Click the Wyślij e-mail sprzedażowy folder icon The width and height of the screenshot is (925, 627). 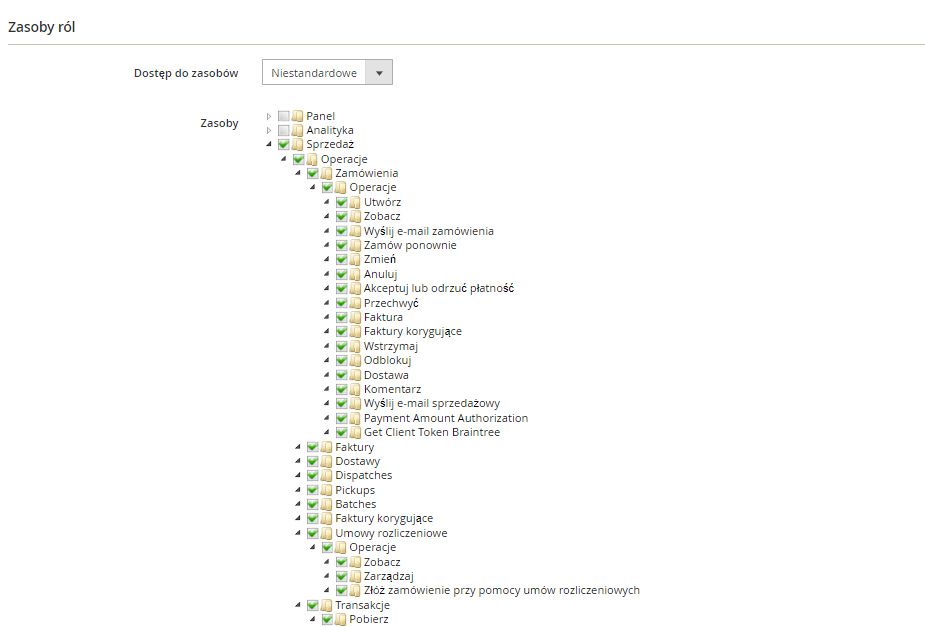(x=355, y=403)
